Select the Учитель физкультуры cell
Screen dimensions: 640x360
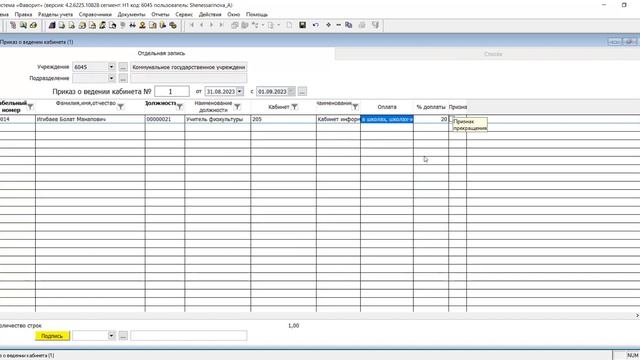218,119
